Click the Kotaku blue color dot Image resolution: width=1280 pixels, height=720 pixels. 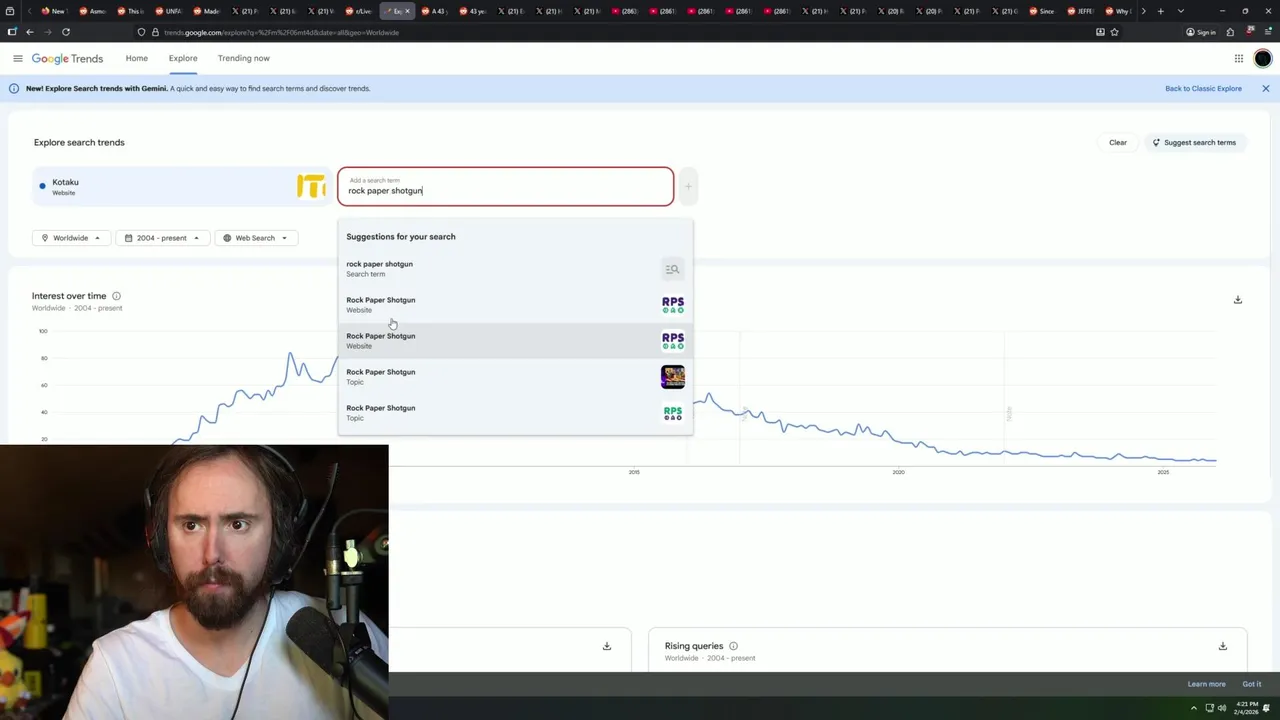pyautogui.click(x=42, y=186)
